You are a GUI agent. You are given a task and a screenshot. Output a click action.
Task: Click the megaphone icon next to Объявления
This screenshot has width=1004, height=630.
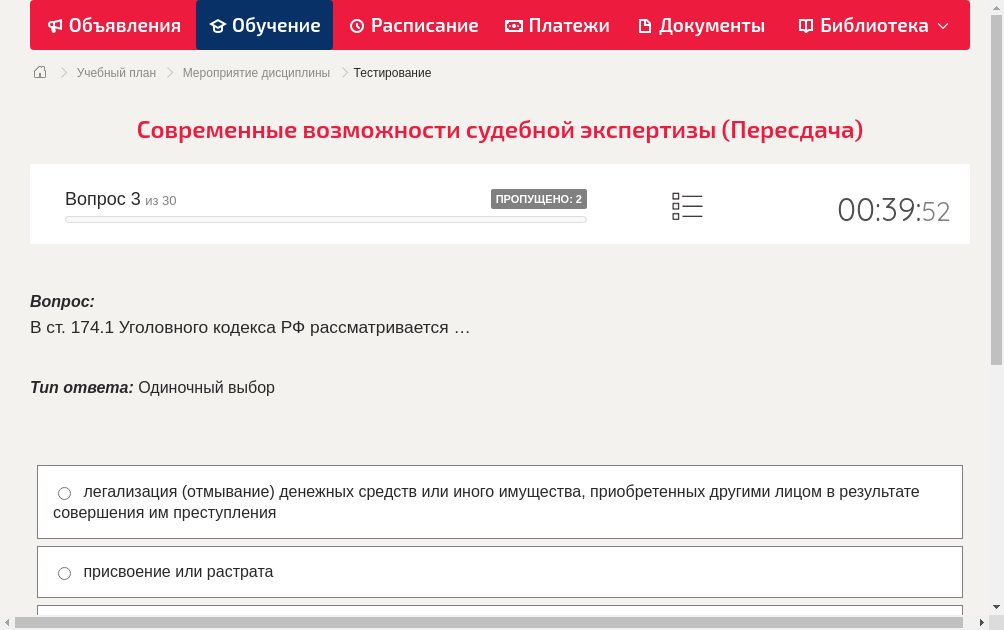[55, 25]
